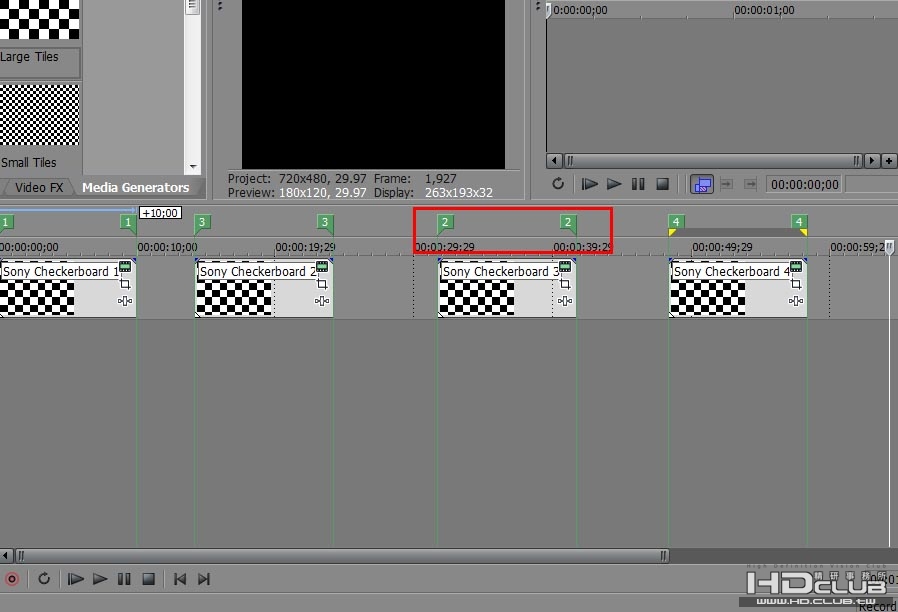898x612 pixels.
Task: Stop playback in the timeline transport
Action: pos(148,579)
